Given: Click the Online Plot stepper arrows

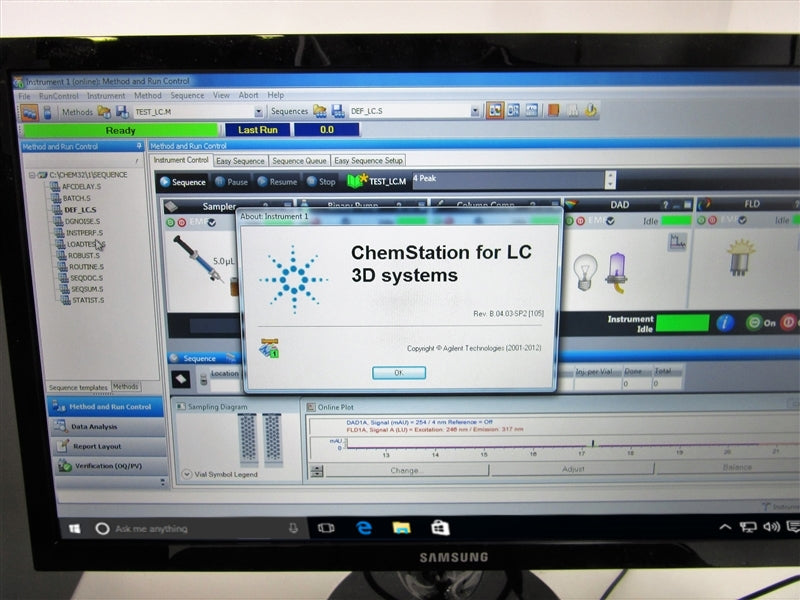Looking at the screenshot, I should click(x=316, y=471).
